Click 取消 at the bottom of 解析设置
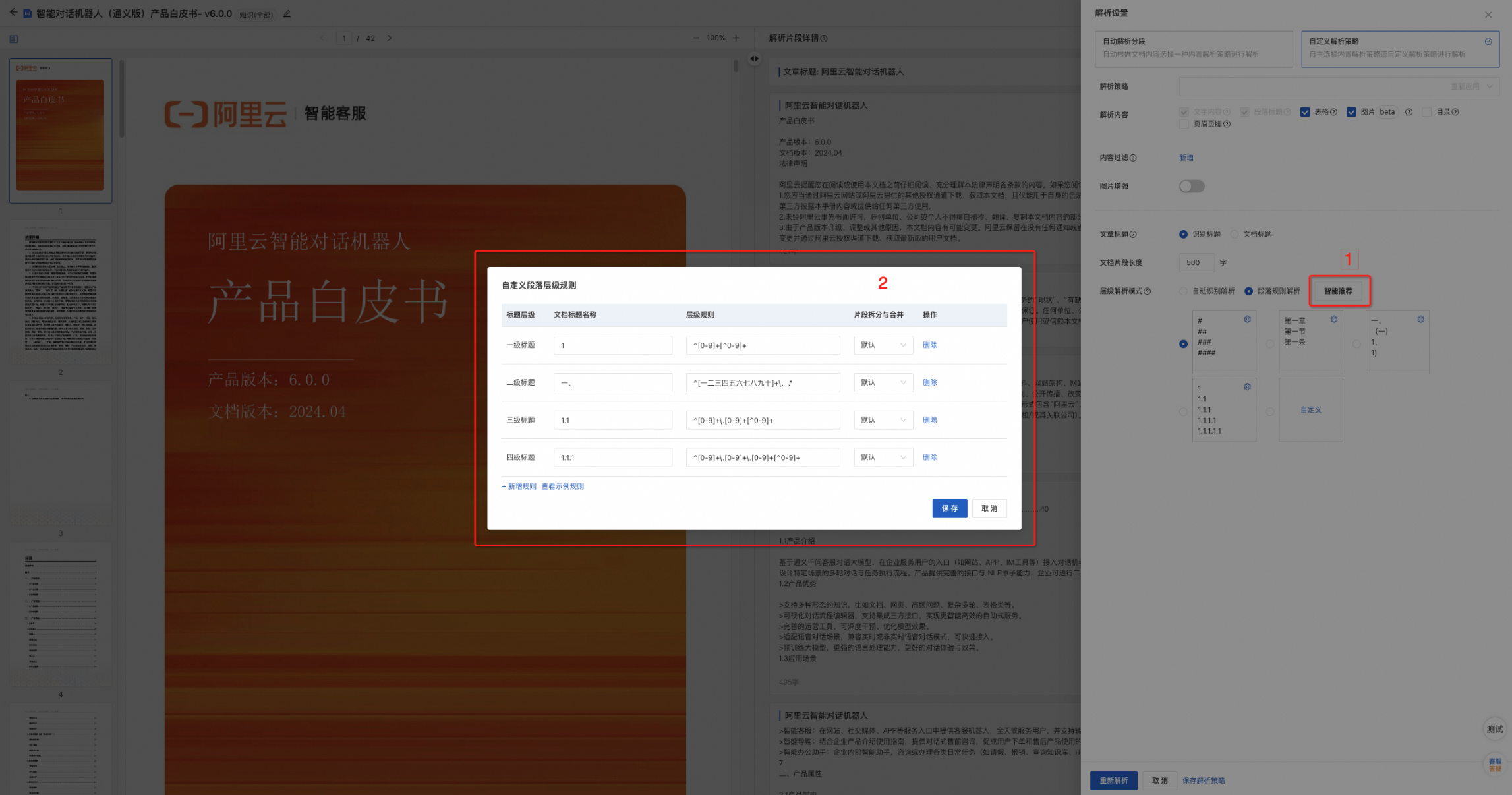 (1160, 780)
